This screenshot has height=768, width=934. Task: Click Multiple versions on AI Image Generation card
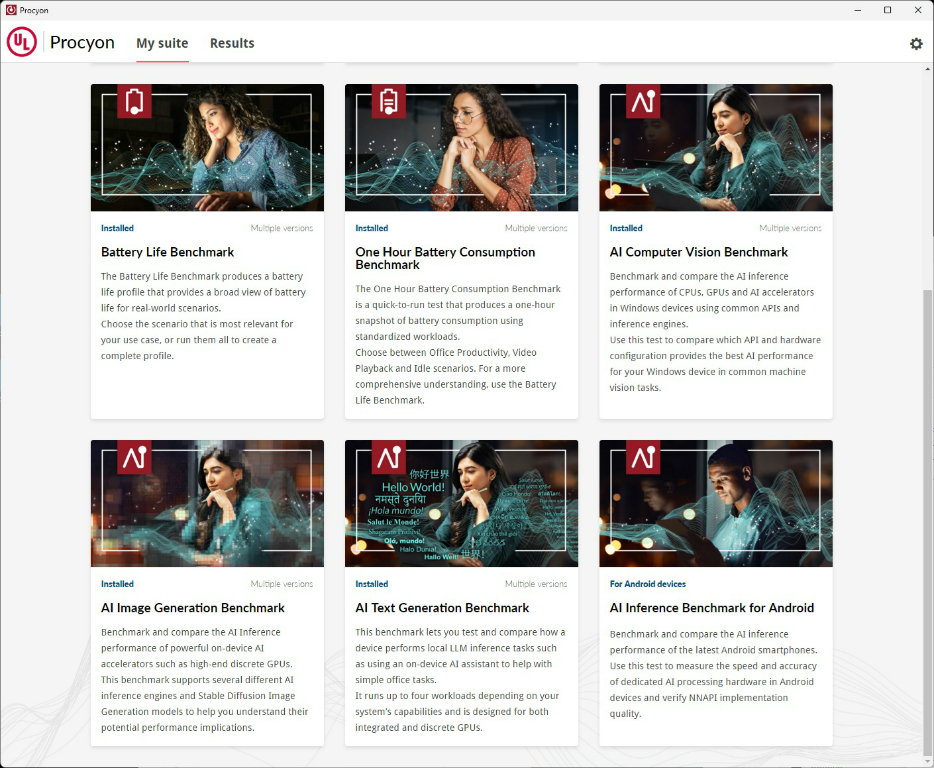click(x=282, y=584)
